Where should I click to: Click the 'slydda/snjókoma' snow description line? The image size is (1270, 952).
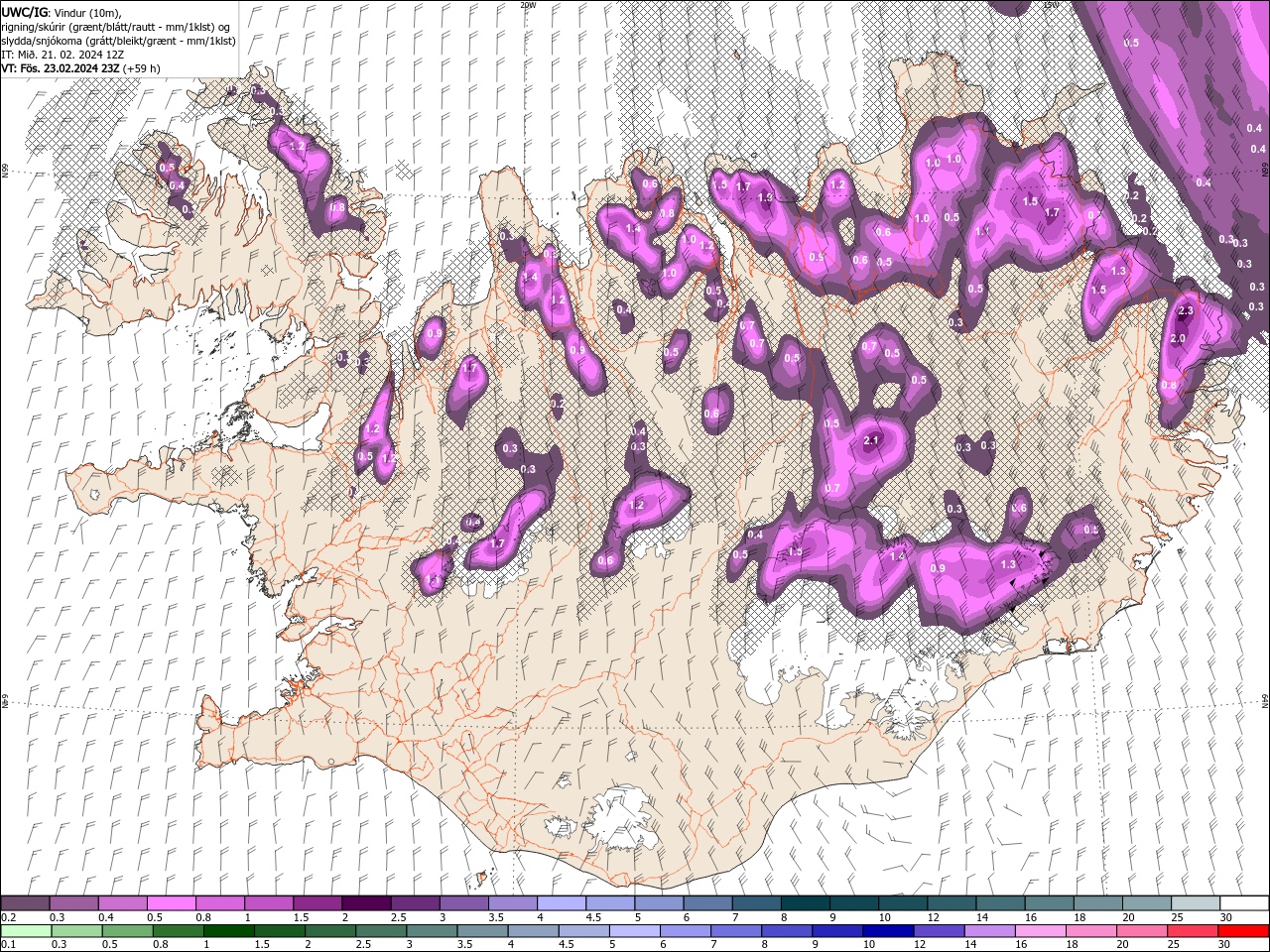[x=118, y=40]
